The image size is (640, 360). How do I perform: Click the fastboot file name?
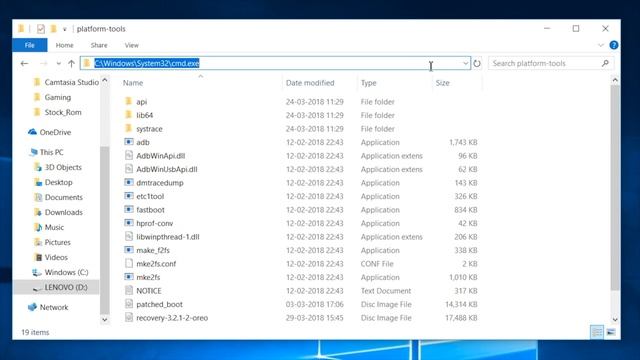(x=150, y=209)
